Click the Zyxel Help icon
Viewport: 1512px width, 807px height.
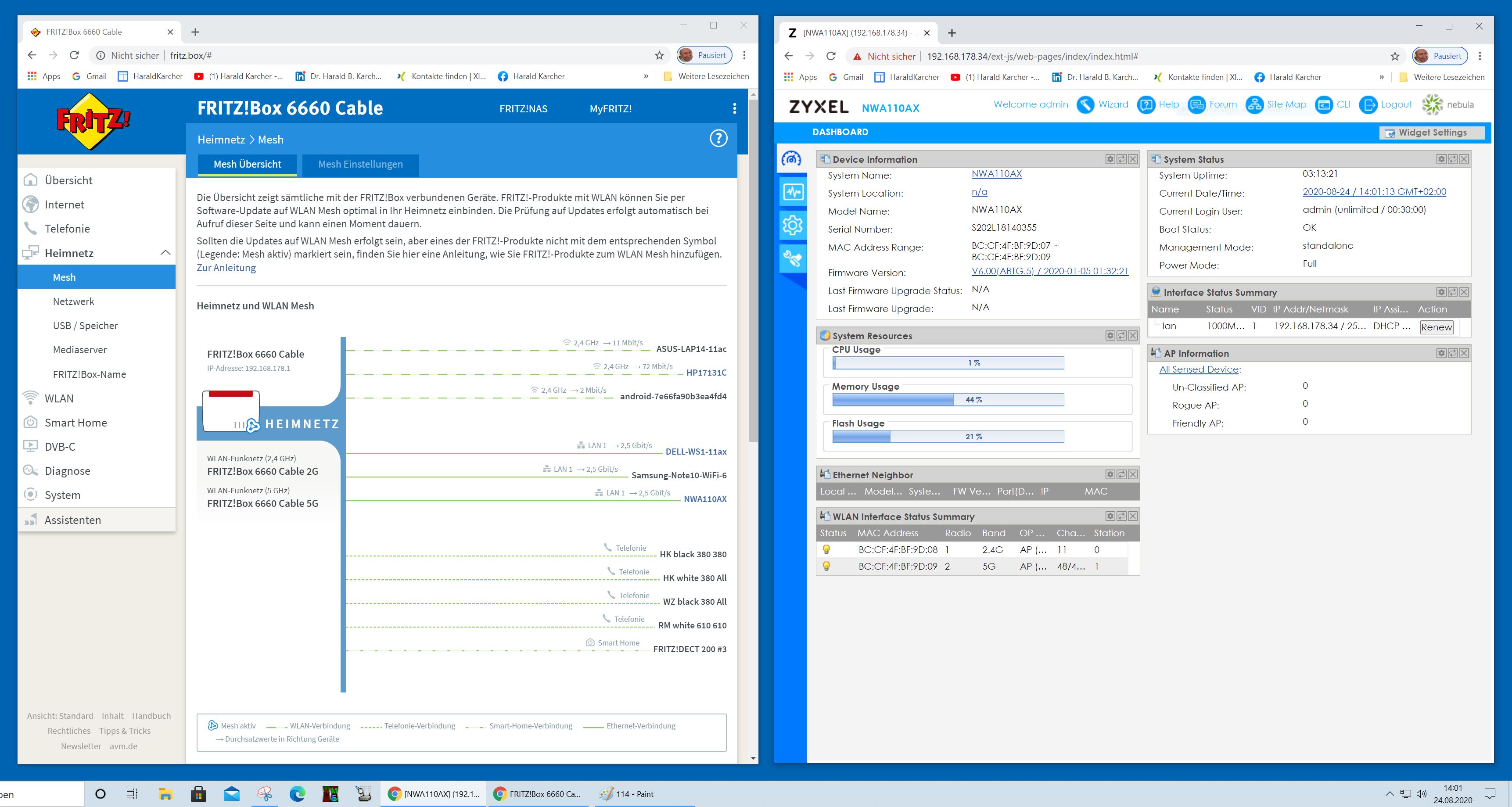[1146, 105]
